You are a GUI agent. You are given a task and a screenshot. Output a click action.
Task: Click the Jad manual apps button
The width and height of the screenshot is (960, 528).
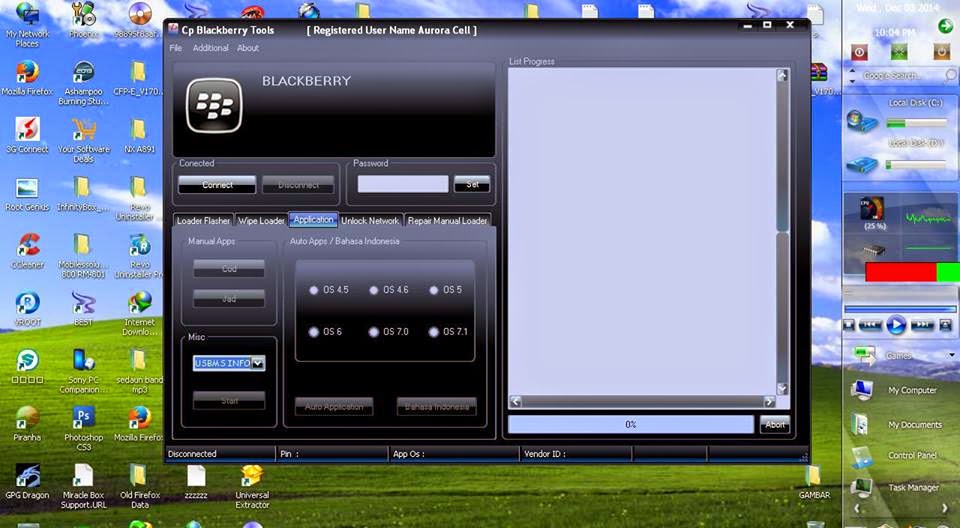tap(229, 298)
